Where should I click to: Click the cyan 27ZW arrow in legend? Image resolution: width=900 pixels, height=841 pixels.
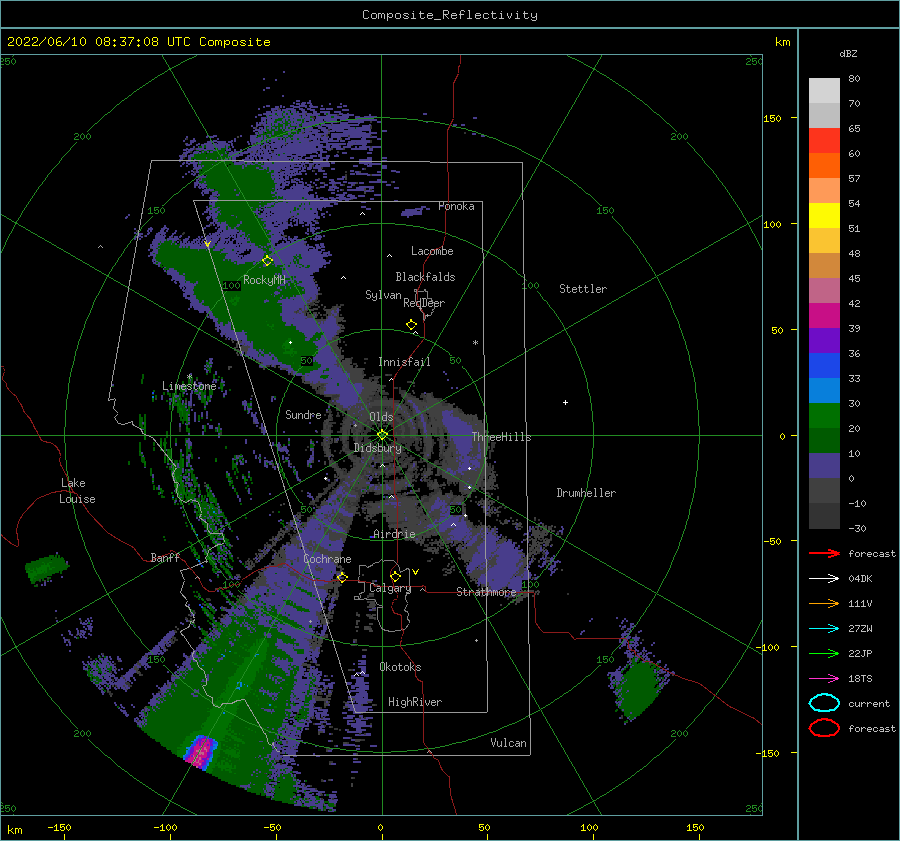(x=824, y=629)
